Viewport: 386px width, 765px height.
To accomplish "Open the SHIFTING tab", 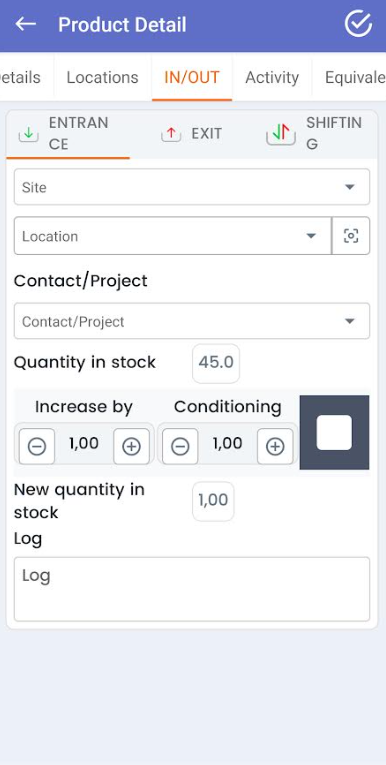I will tap(316, 134).
